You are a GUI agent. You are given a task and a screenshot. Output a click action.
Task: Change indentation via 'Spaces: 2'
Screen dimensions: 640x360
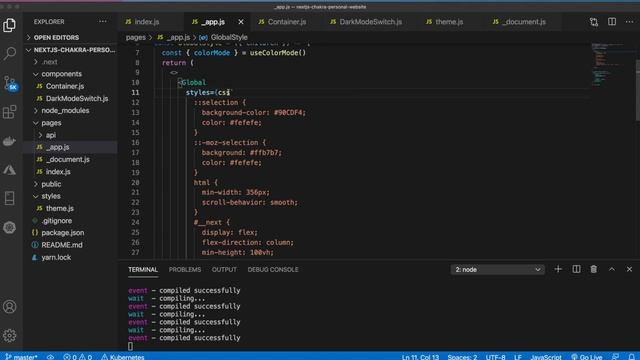(462, 357)
